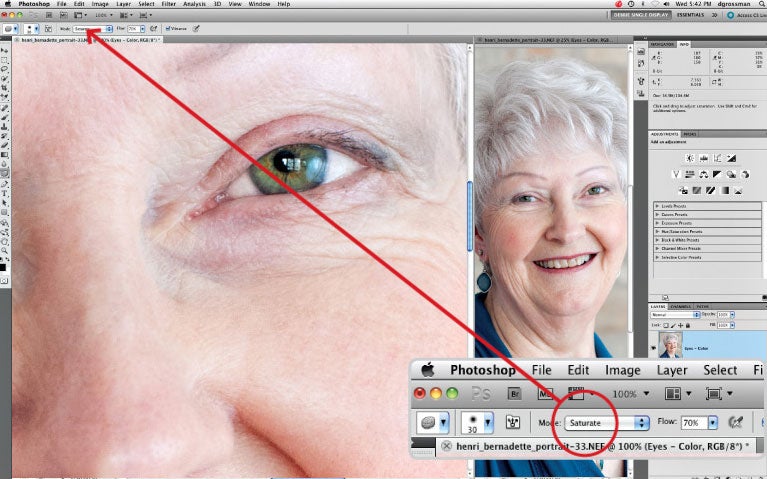
Task: Toggle tablet pressure icon right of Vibrance checkbox
Action: [196, 29]
